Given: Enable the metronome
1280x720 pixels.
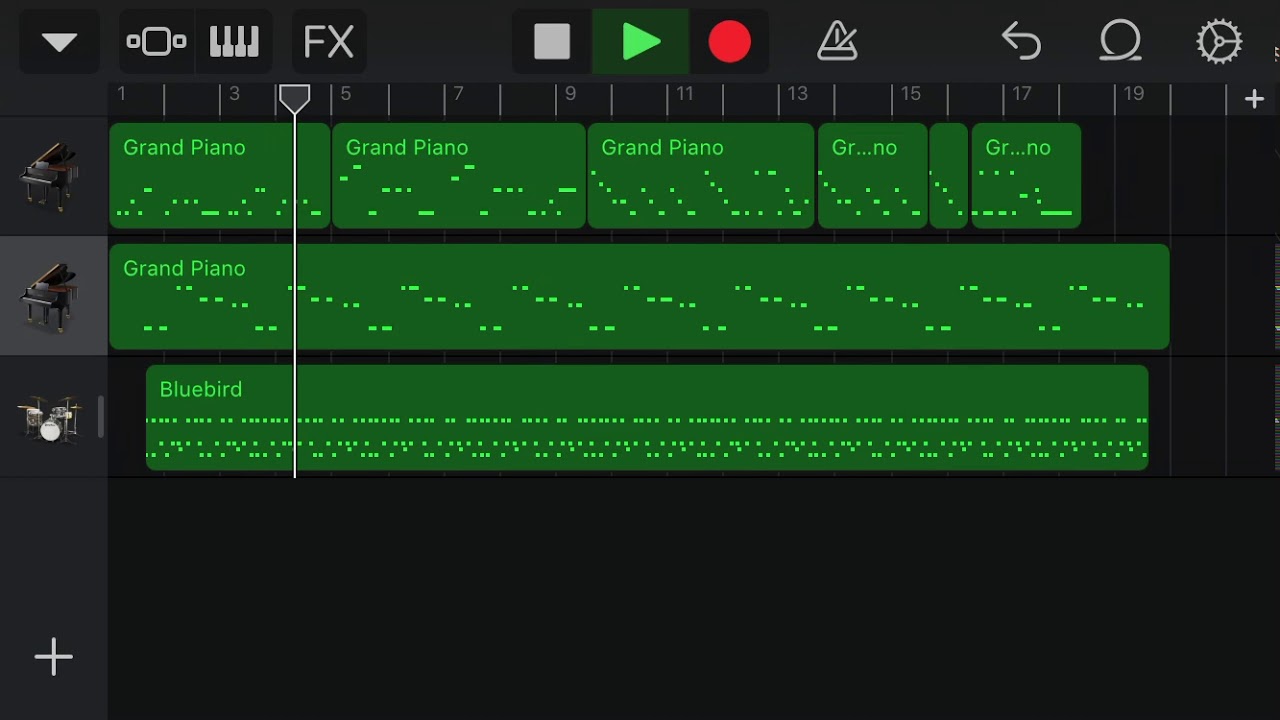Looking at the screenshot, I should [838, 41].
